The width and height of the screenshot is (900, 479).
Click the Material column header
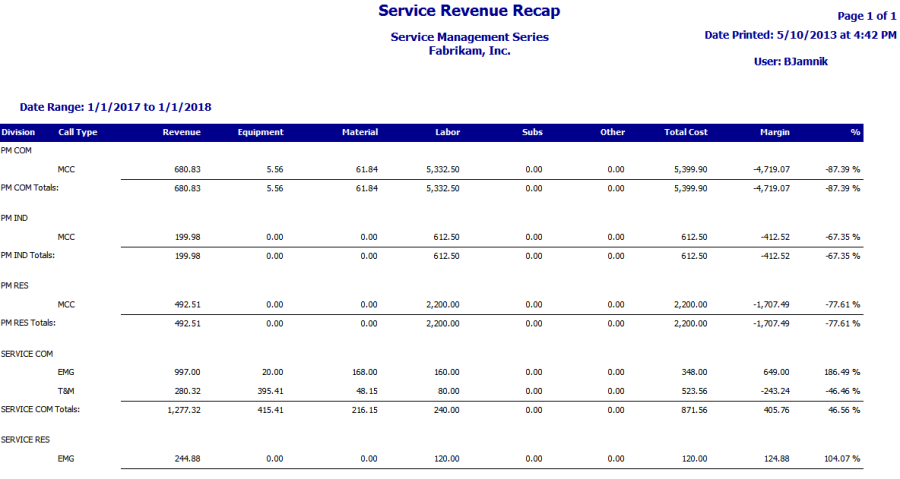[x=359, y=132]
